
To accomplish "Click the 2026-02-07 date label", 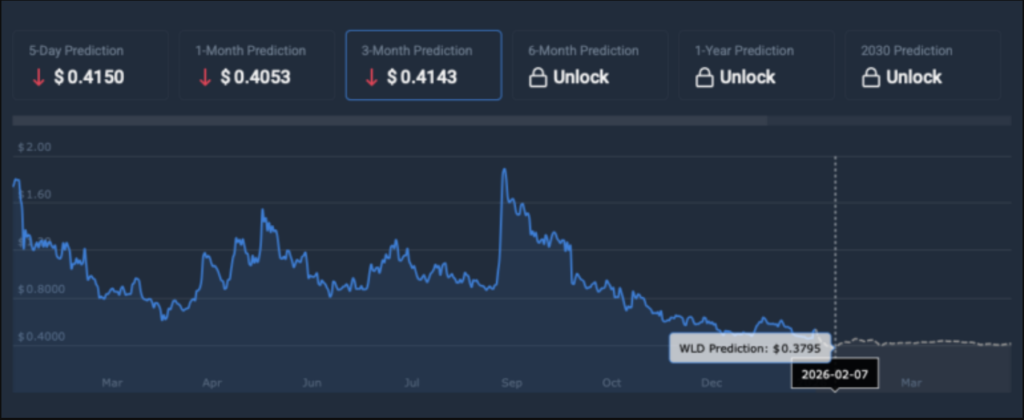I will coord(835,373).
